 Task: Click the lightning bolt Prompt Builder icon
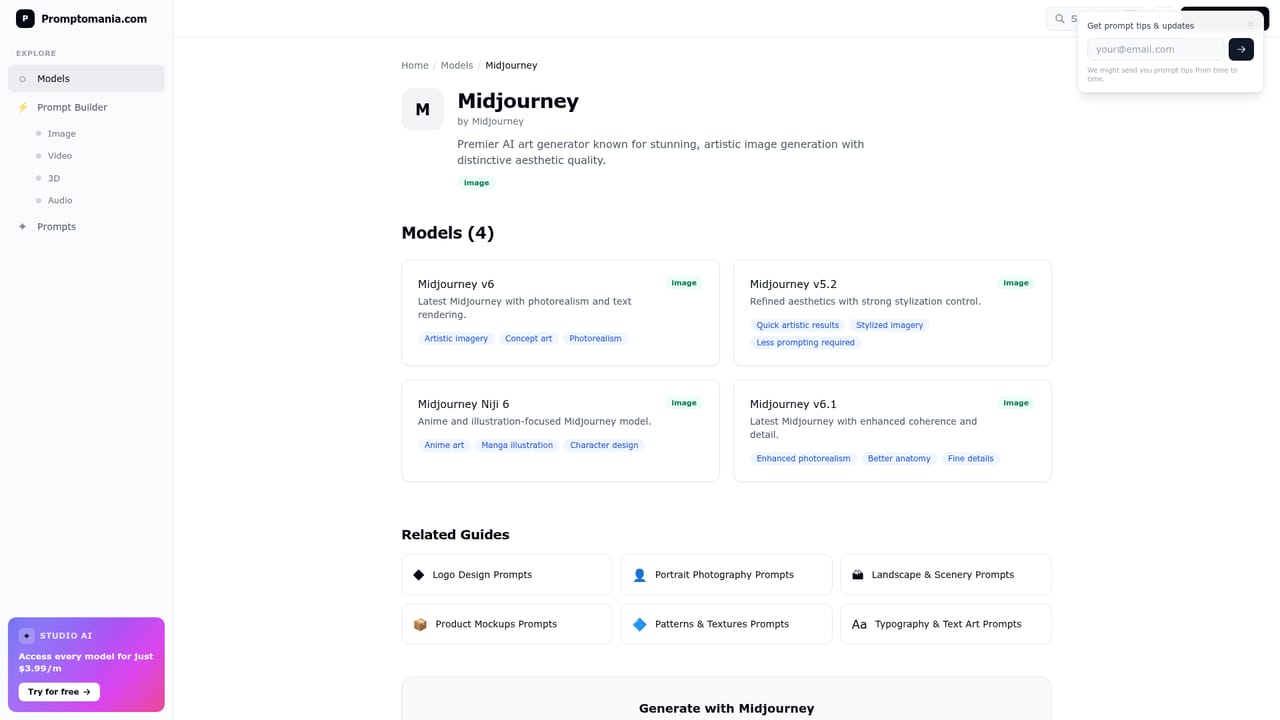click(23, 107)
